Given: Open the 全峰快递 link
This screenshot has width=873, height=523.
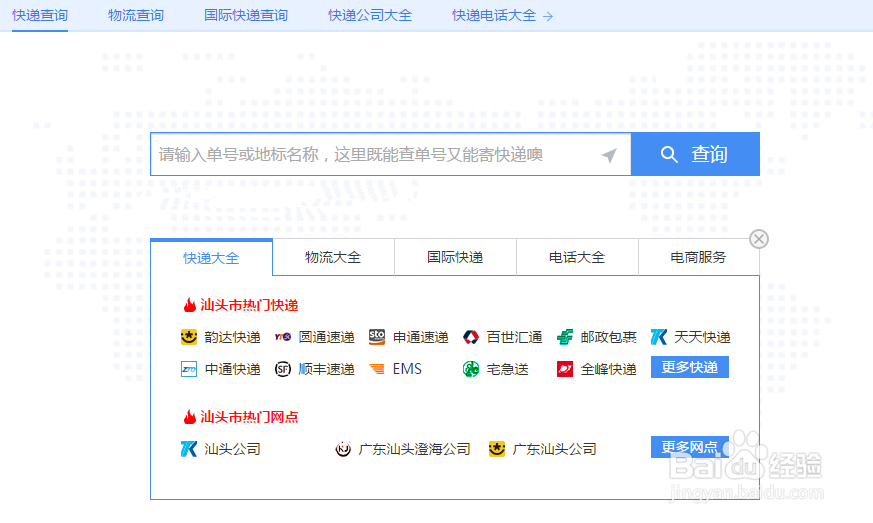Looking at the screenshot, I should tap(609, 369).
